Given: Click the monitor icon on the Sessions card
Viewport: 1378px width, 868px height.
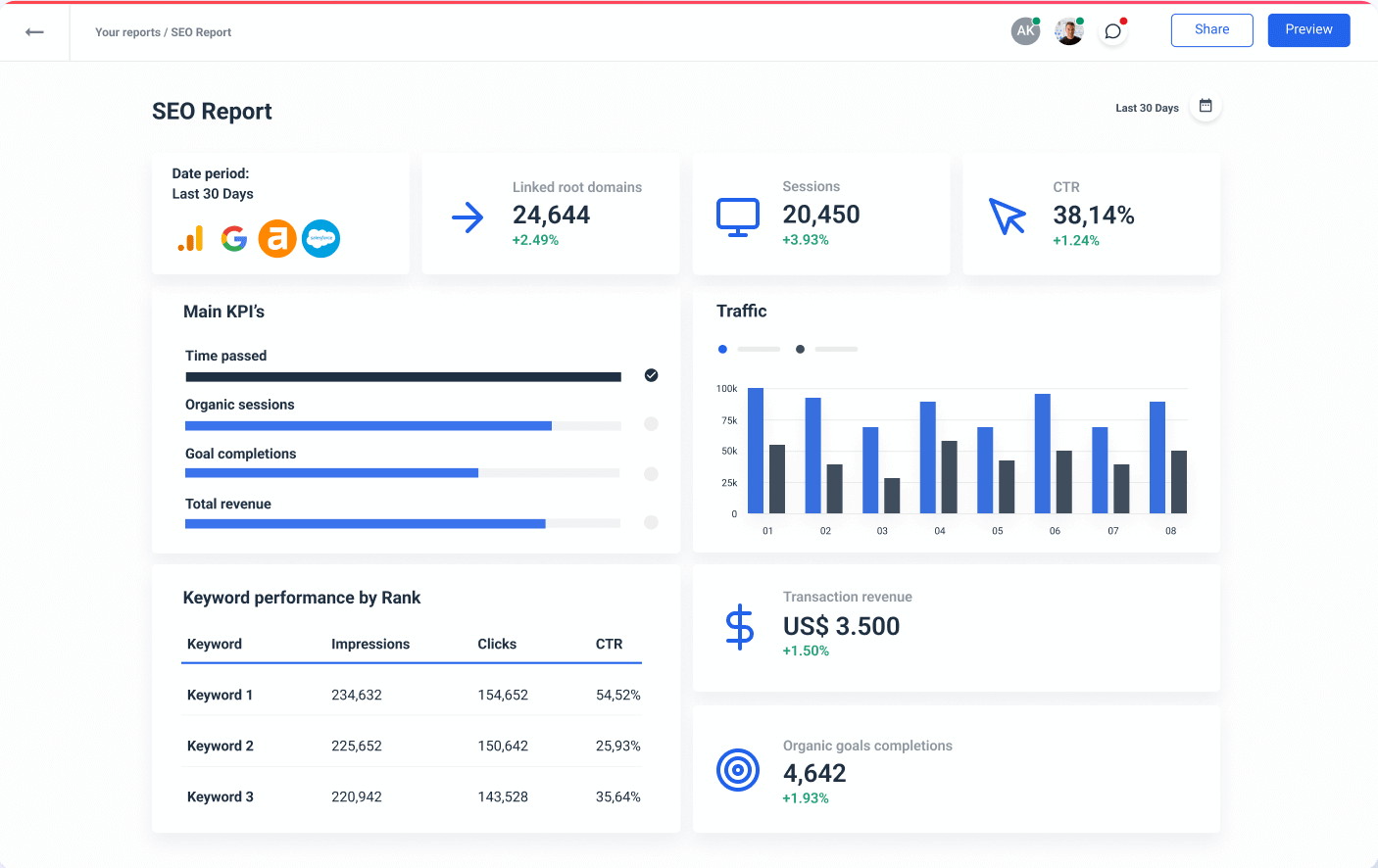Looking at the screenshot, I should tap(738, 217).
